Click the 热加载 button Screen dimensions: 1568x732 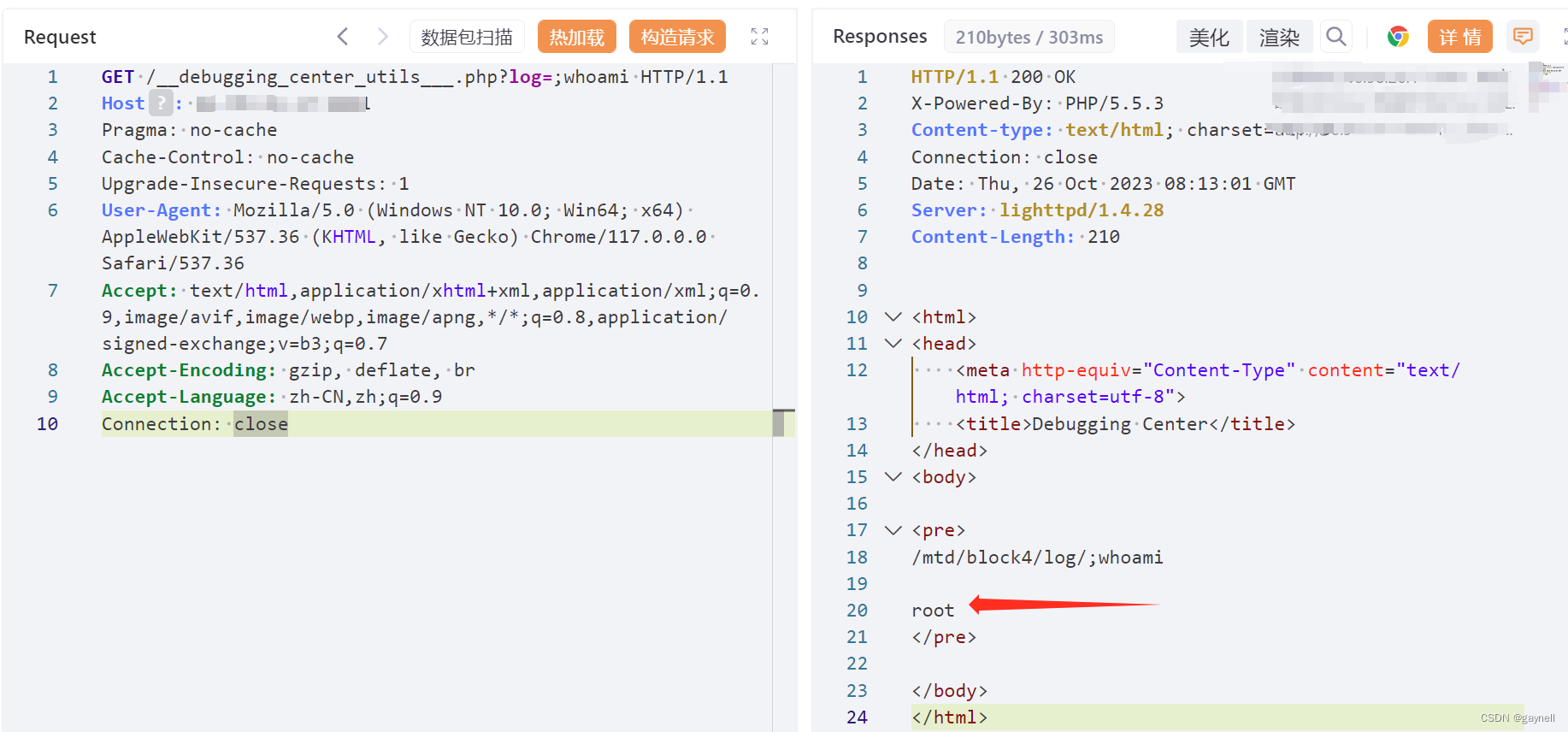[x=577, y=37]
